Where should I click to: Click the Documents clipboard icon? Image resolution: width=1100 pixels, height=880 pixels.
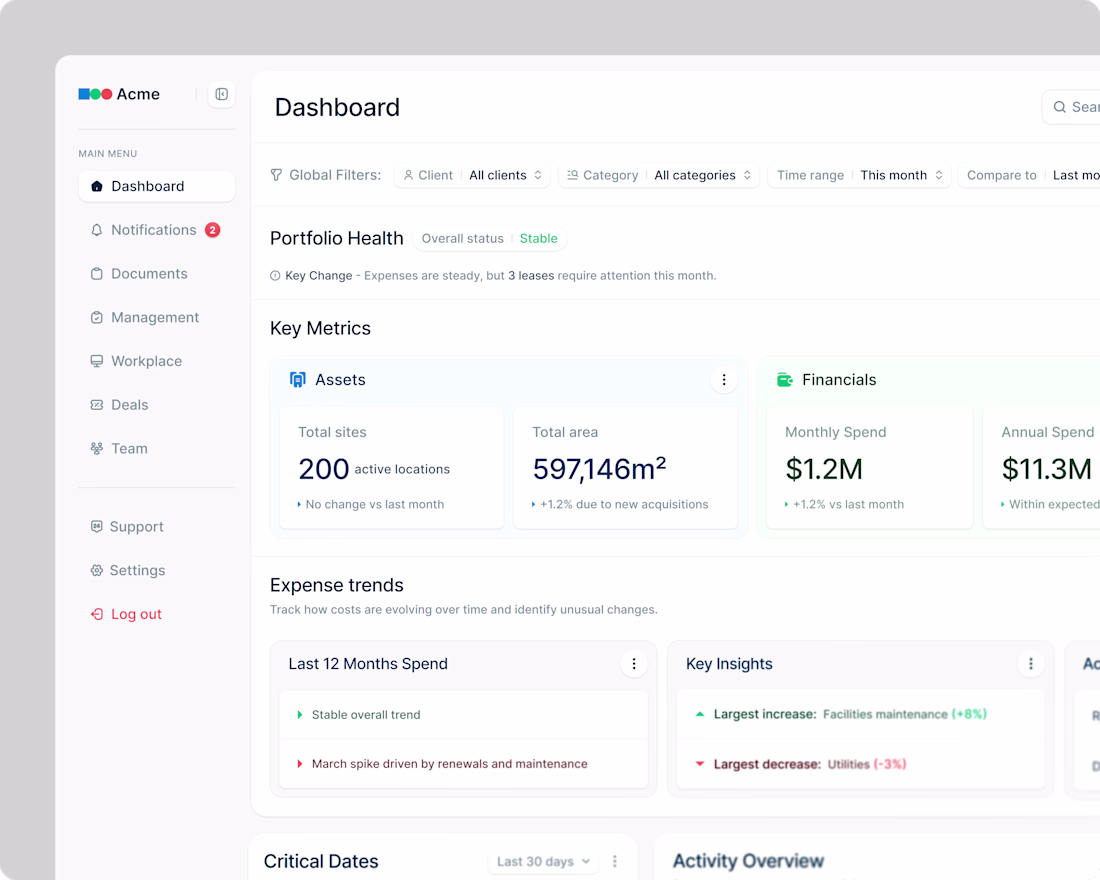tap(97, 274)
